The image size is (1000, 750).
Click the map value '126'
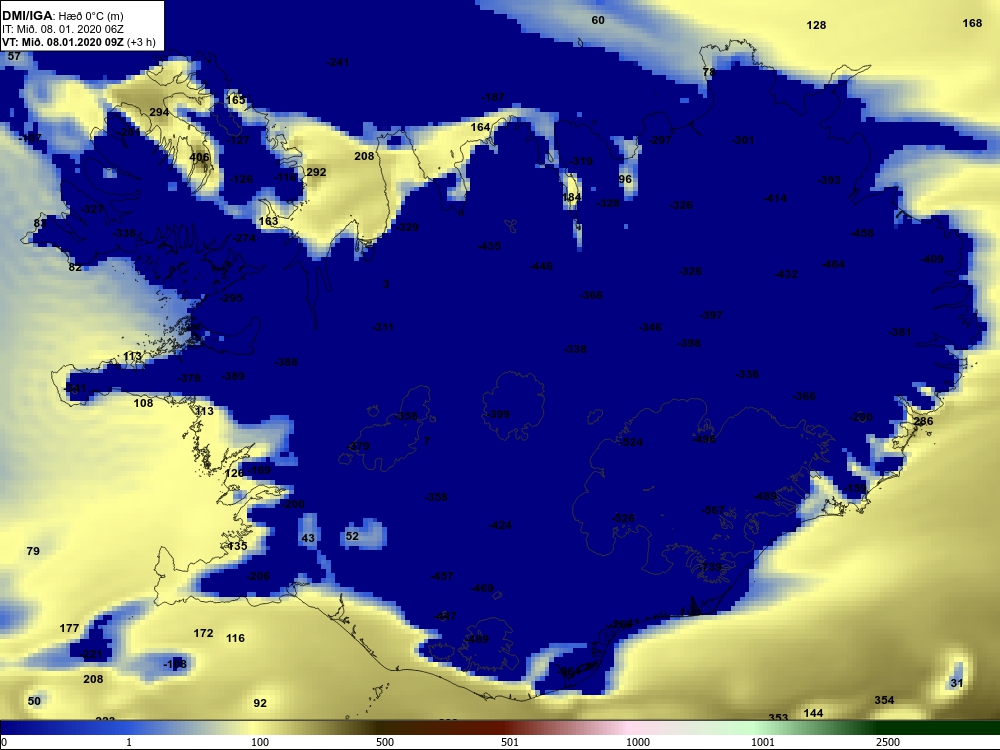234,473
